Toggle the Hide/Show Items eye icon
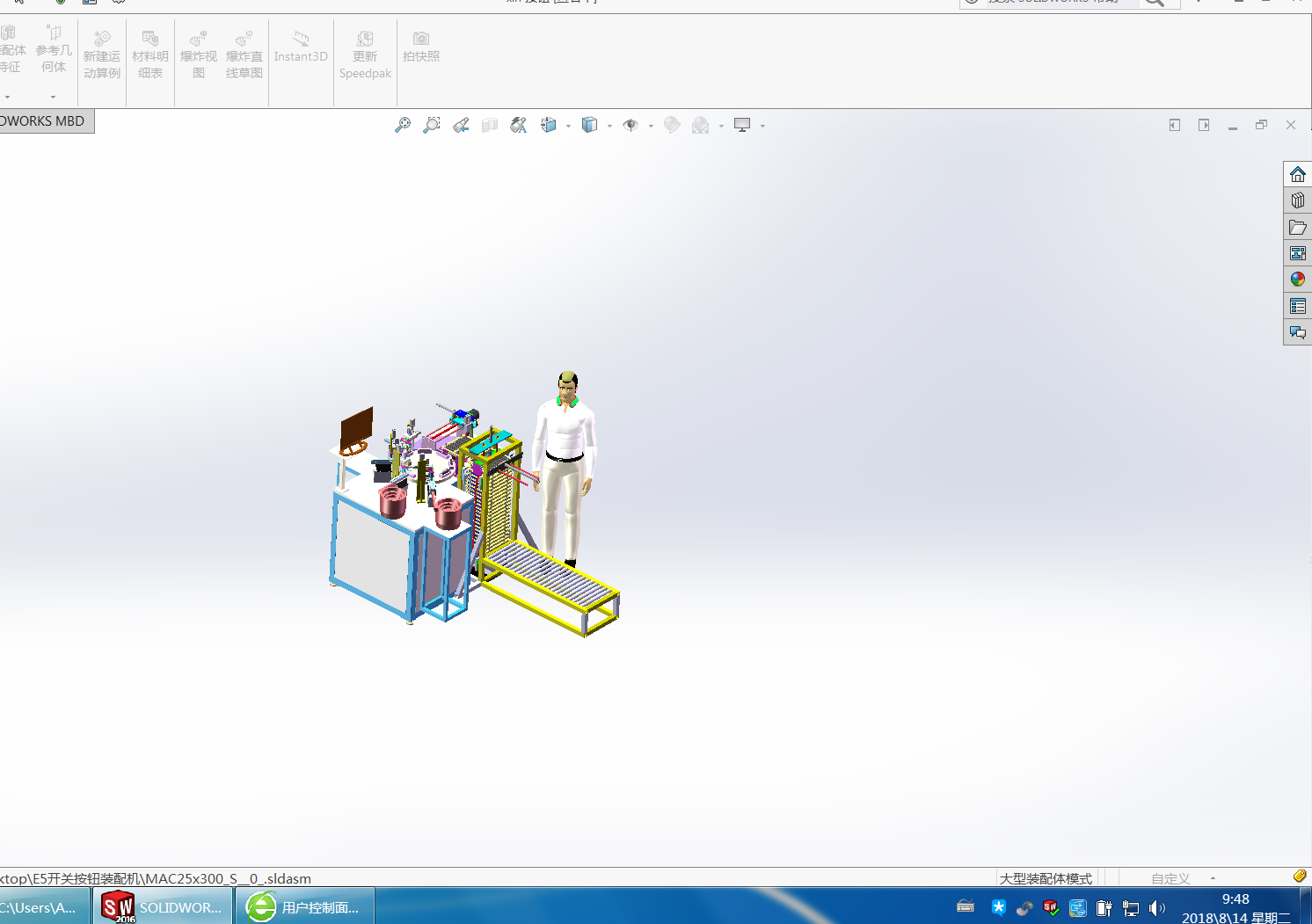The image size is (1312, 924). pyautogui.click(x=630, y=126)
